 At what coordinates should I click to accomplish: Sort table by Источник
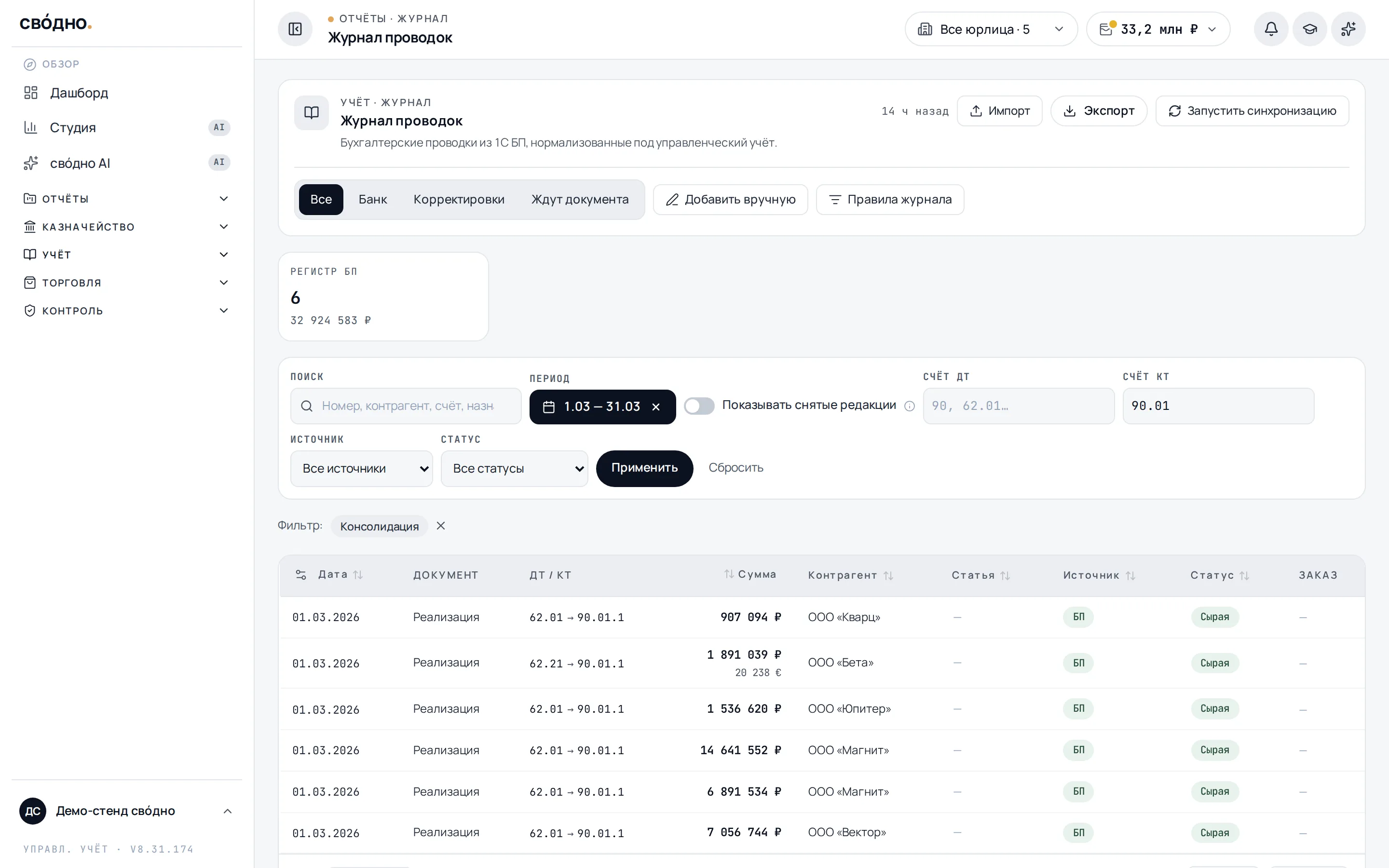click(1099, 575)
